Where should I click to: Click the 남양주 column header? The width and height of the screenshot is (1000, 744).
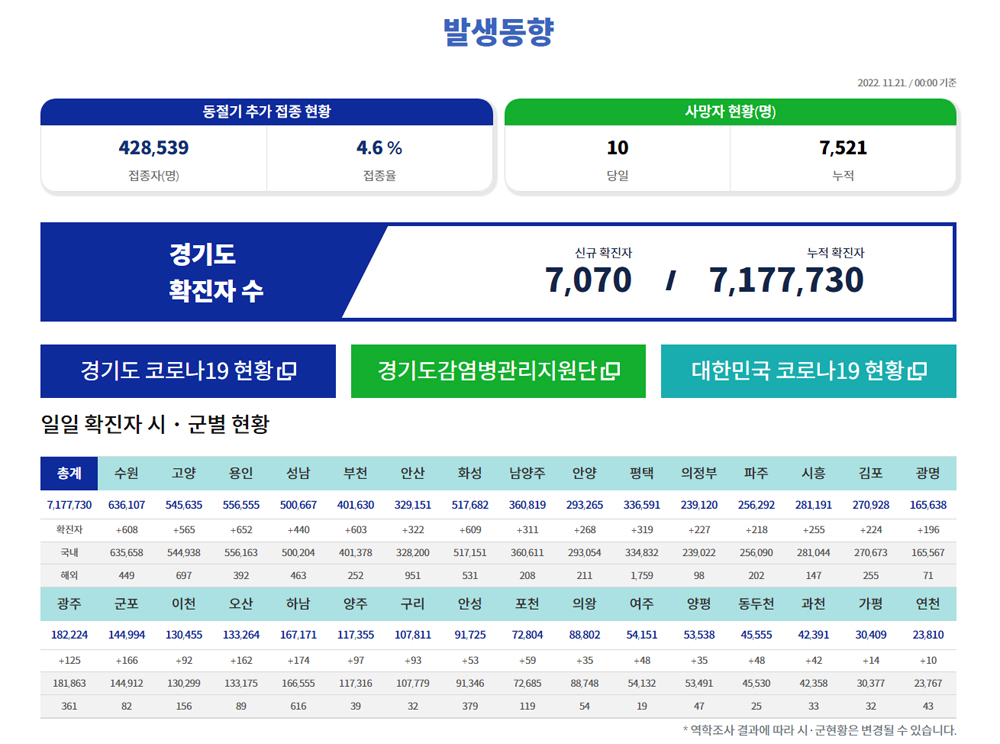coord(527,473)
